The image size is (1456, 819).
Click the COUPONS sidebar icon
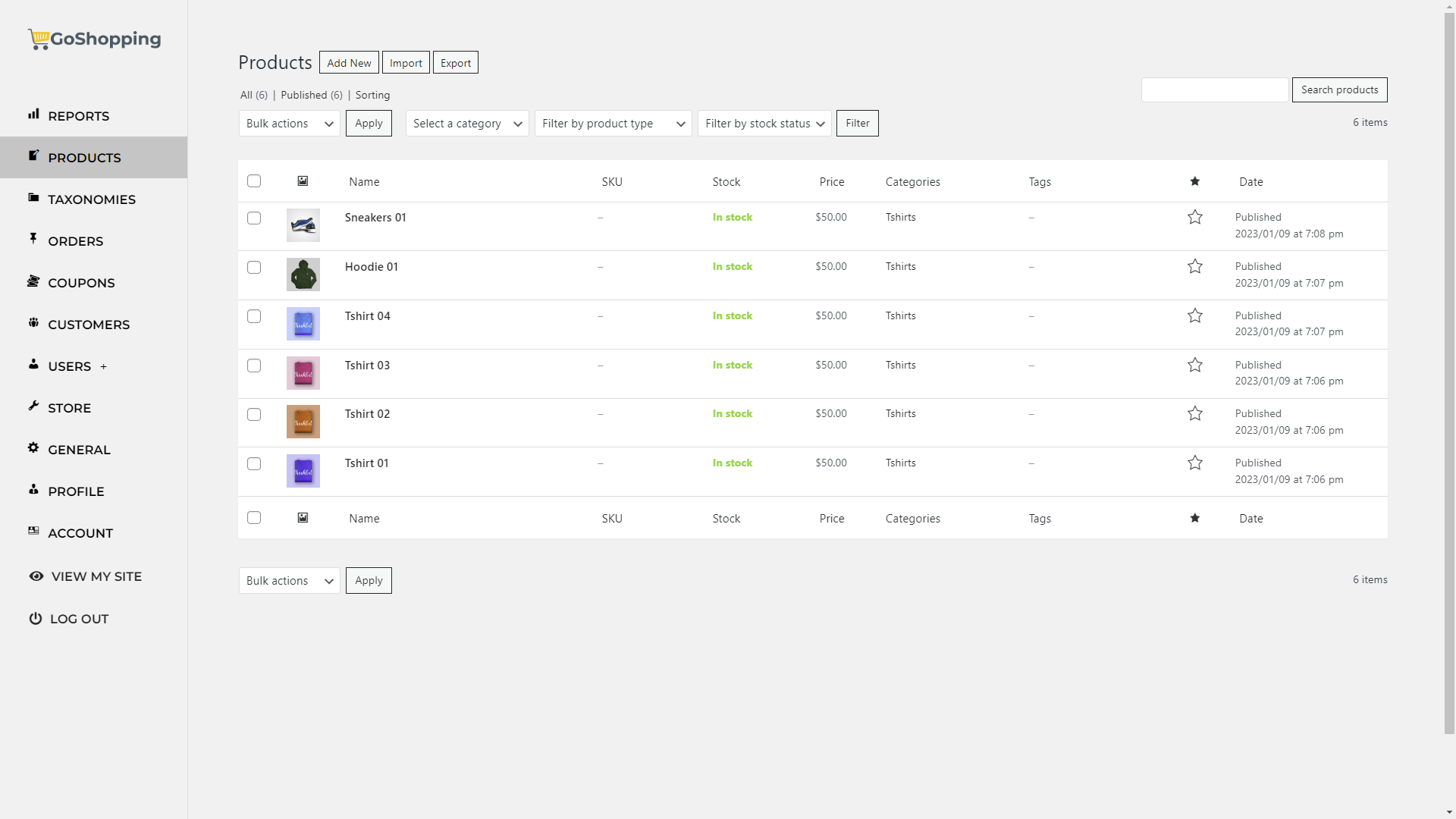(x=33, y=281)
